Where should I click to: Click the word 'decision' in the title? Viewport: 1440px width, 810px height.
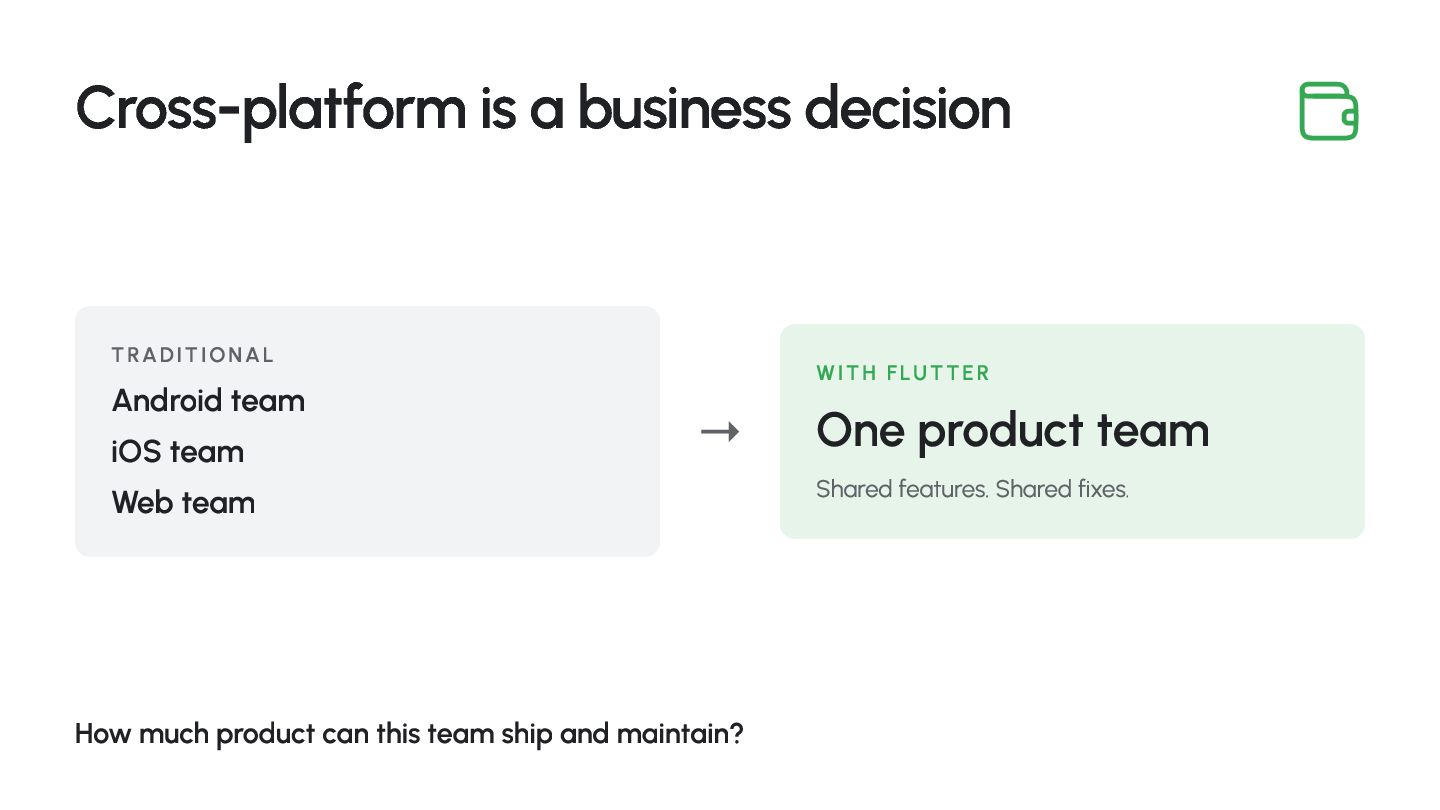[x=908, y=108]
